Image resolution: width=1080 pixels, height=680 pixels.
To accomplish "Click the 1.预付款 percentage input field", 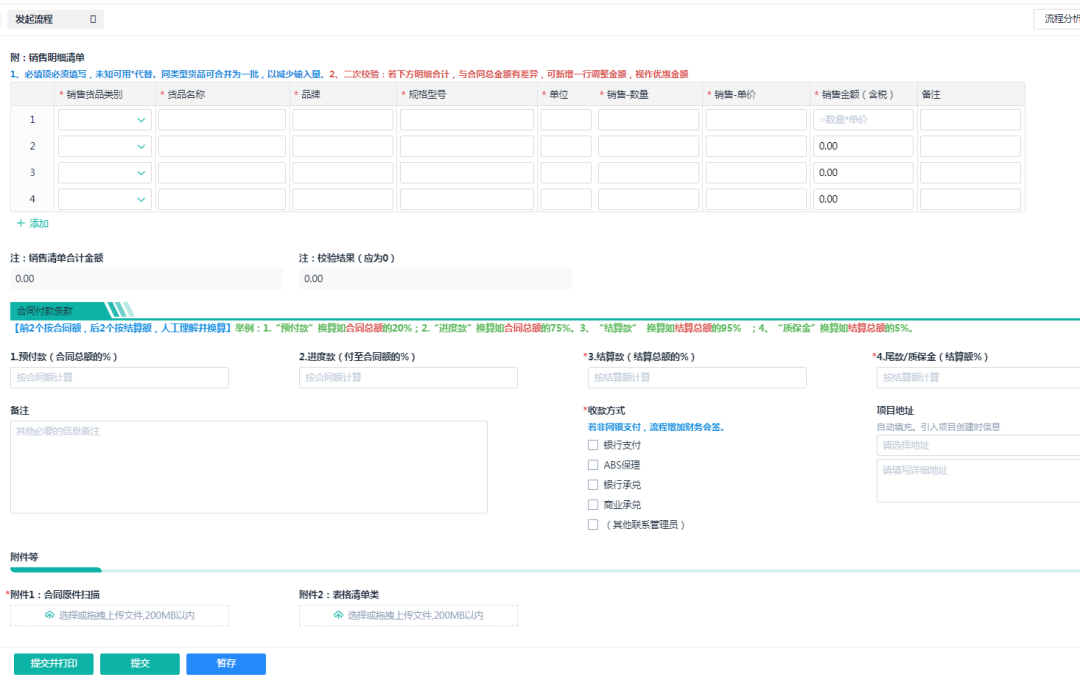I will click(120, 378).
